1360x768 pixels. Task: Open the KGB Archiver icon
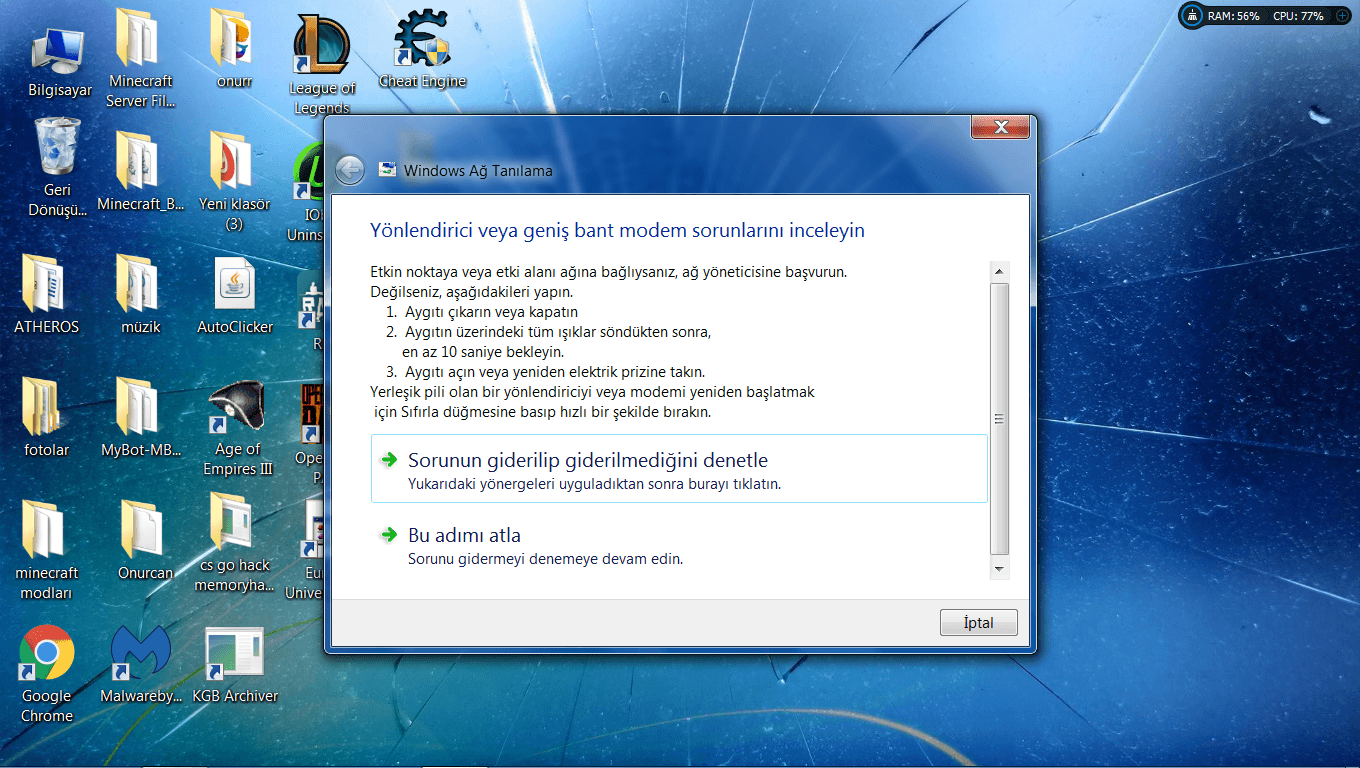(x=235, y=664)
